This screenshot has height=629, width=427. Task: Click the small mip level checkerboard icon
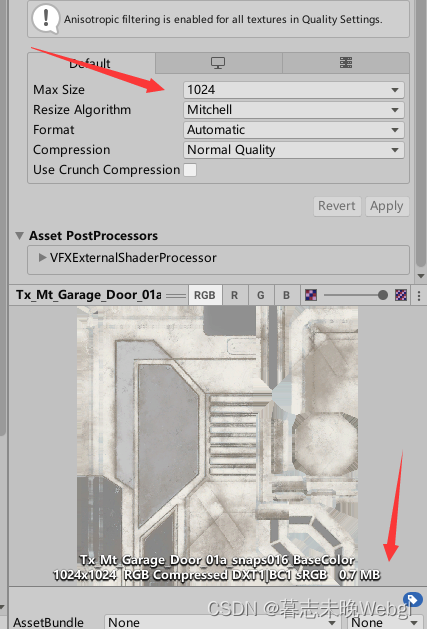[x=311, y=295]
